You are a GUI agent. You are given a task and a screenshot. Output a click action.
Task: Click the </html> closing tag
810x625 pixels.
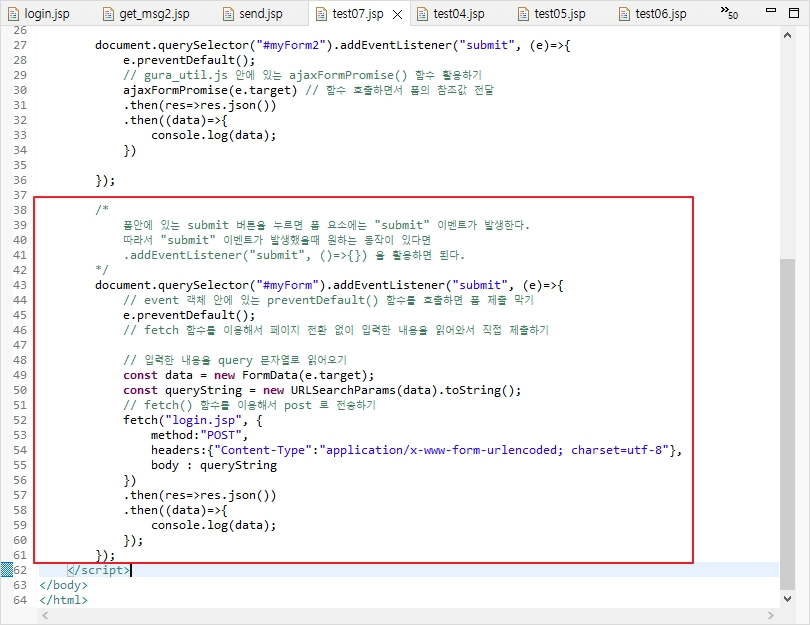[x=64, y=600]
